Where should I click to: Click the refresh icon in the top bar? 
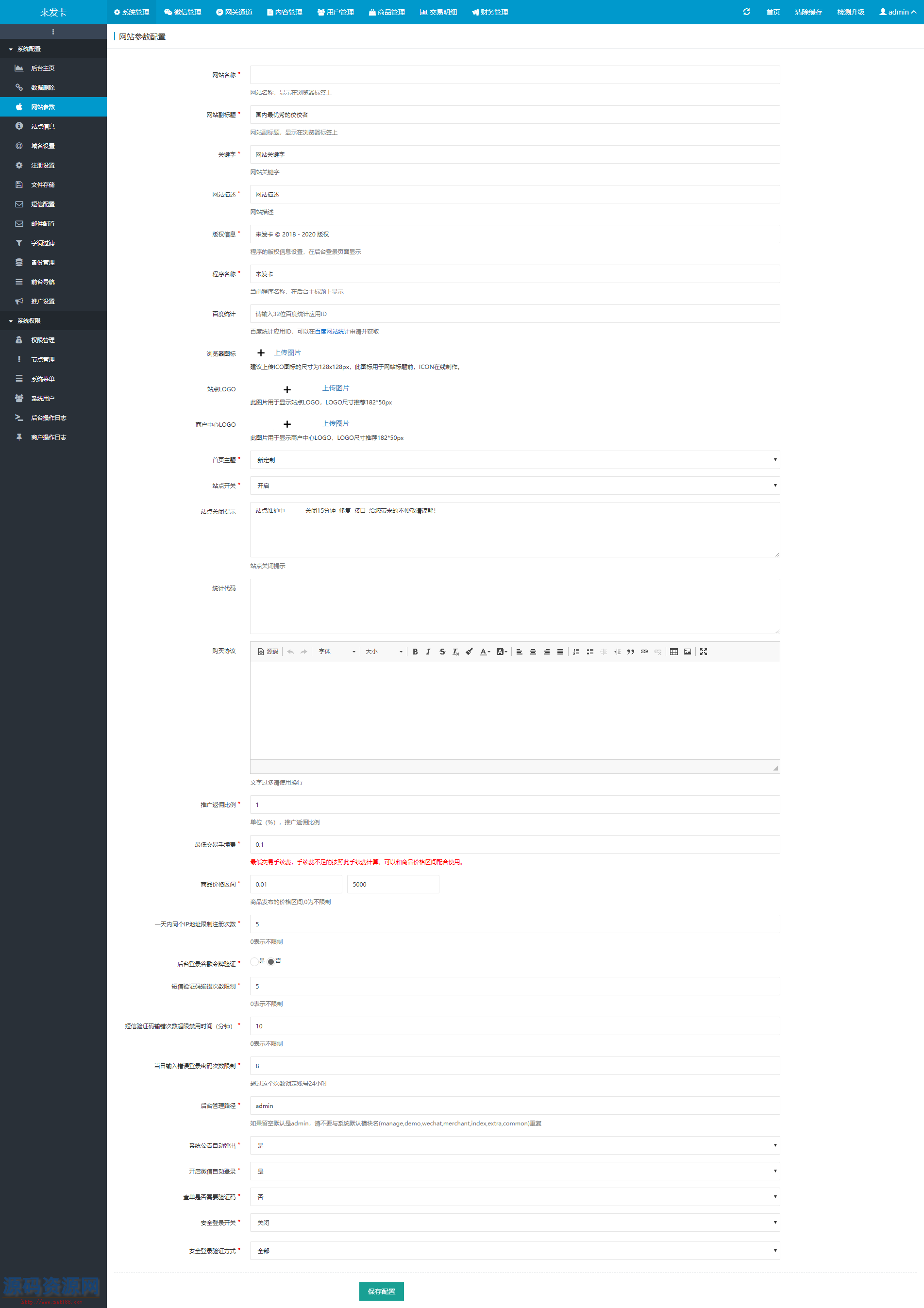click(747, 12)
